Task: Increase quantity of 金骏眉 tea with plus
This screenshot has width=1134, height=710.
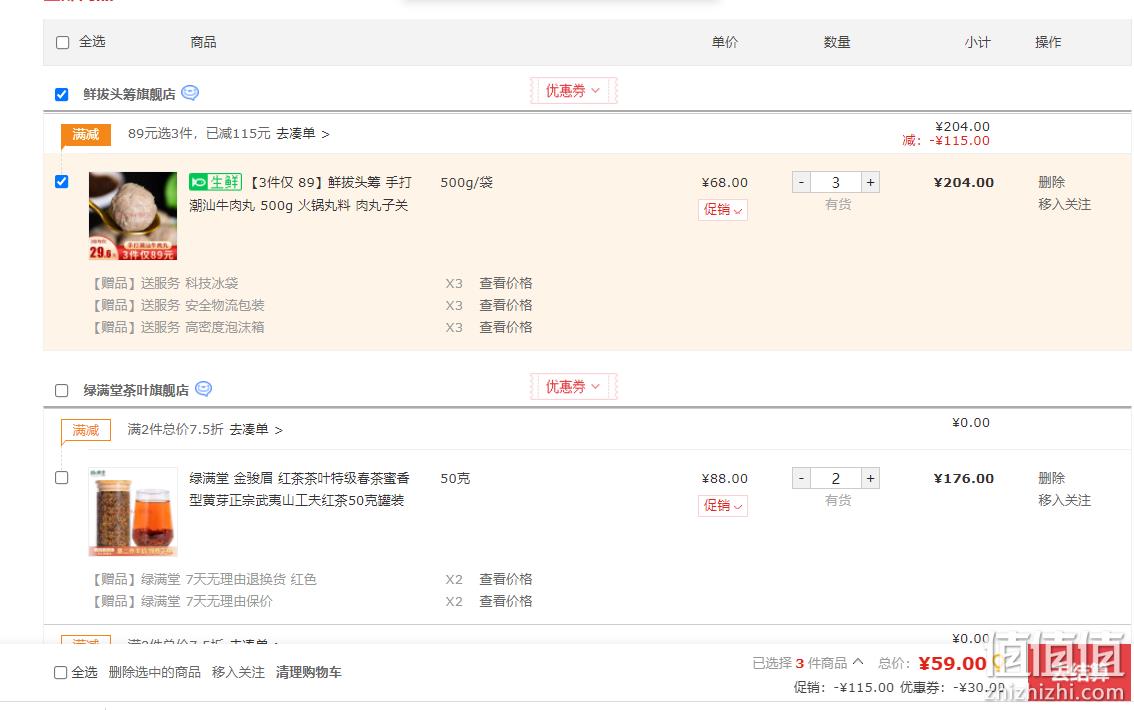Action: 870,479
